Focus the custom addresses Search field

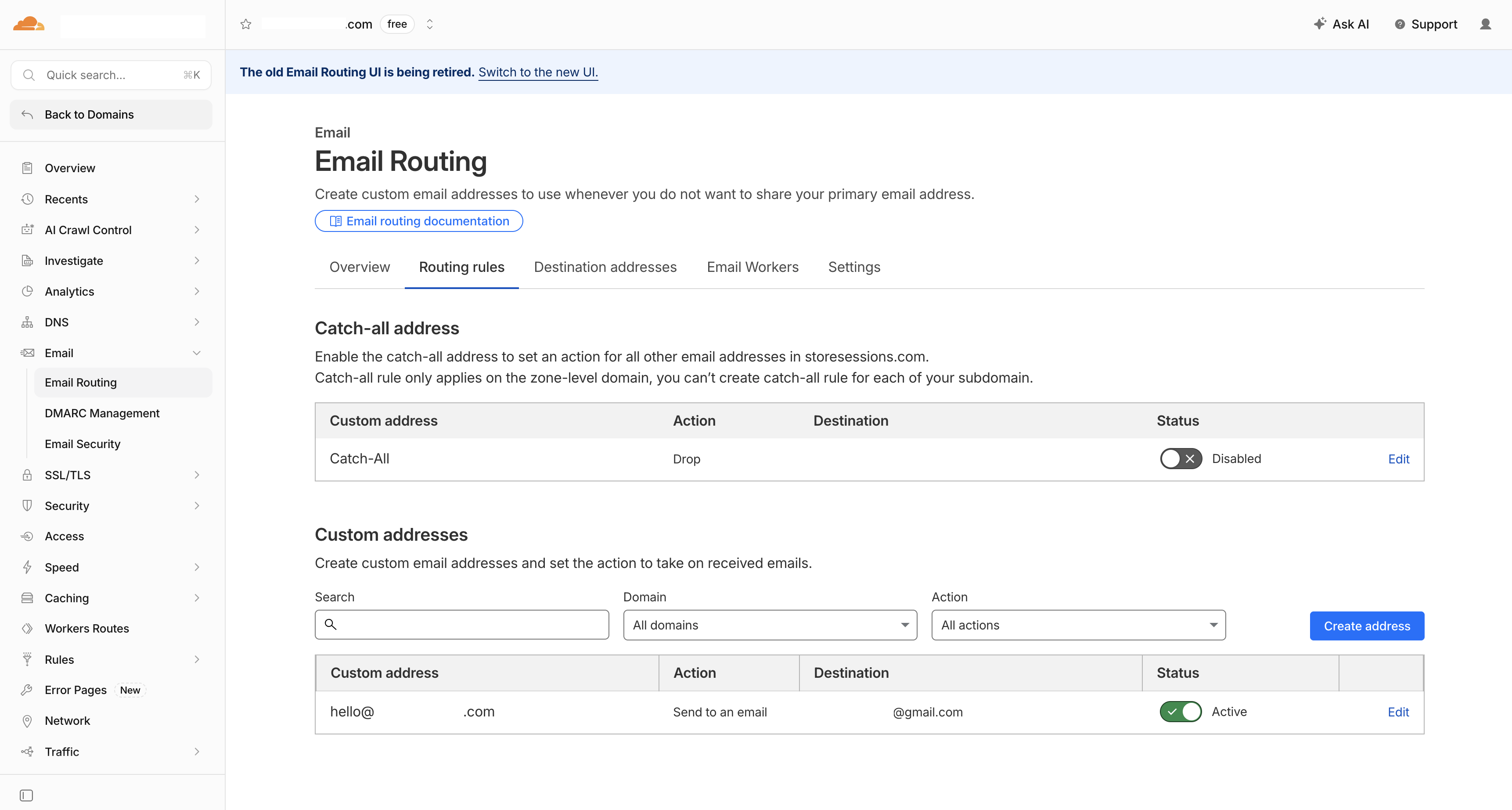coord(462,624)
